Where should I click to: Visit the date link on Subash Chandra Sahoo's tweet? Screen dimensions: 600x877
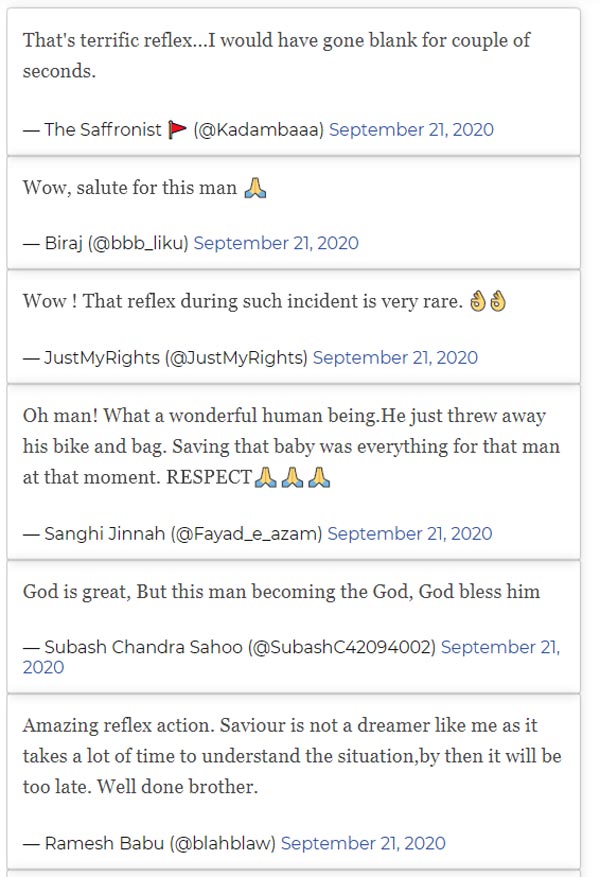[500, 648]
